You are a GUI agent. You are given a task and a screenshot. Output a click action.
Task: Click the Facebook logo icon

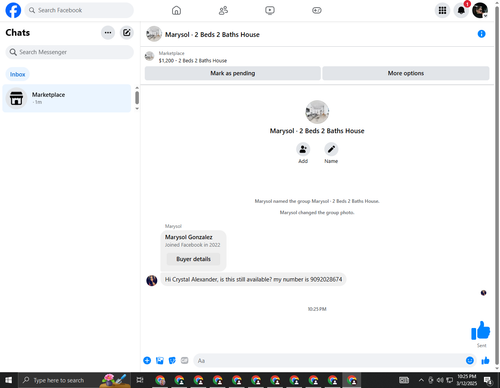(13, 10)
